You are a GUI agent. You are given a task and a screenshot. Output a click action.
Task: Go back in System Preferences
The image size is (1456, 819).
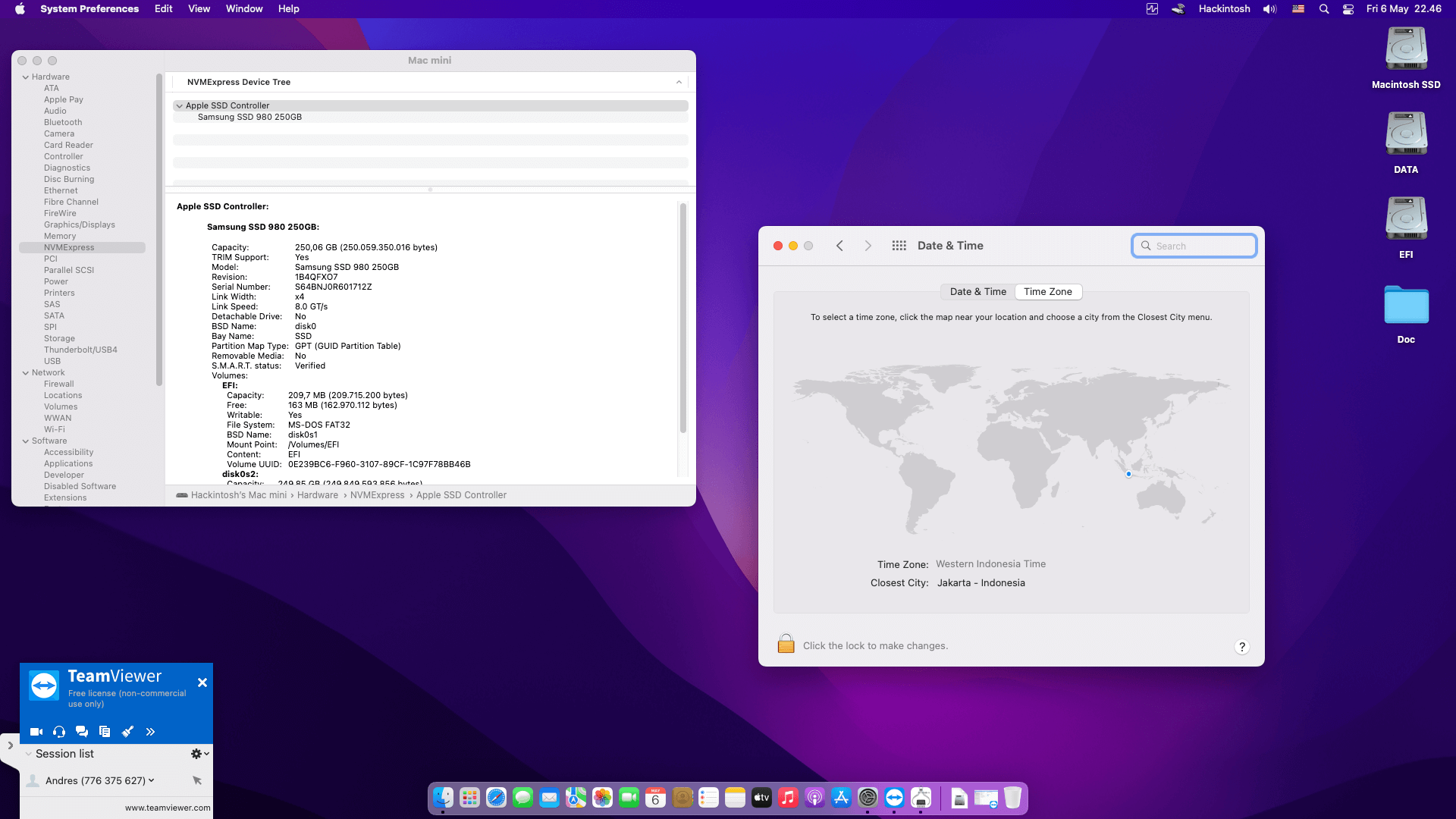[x=839, y=246]
